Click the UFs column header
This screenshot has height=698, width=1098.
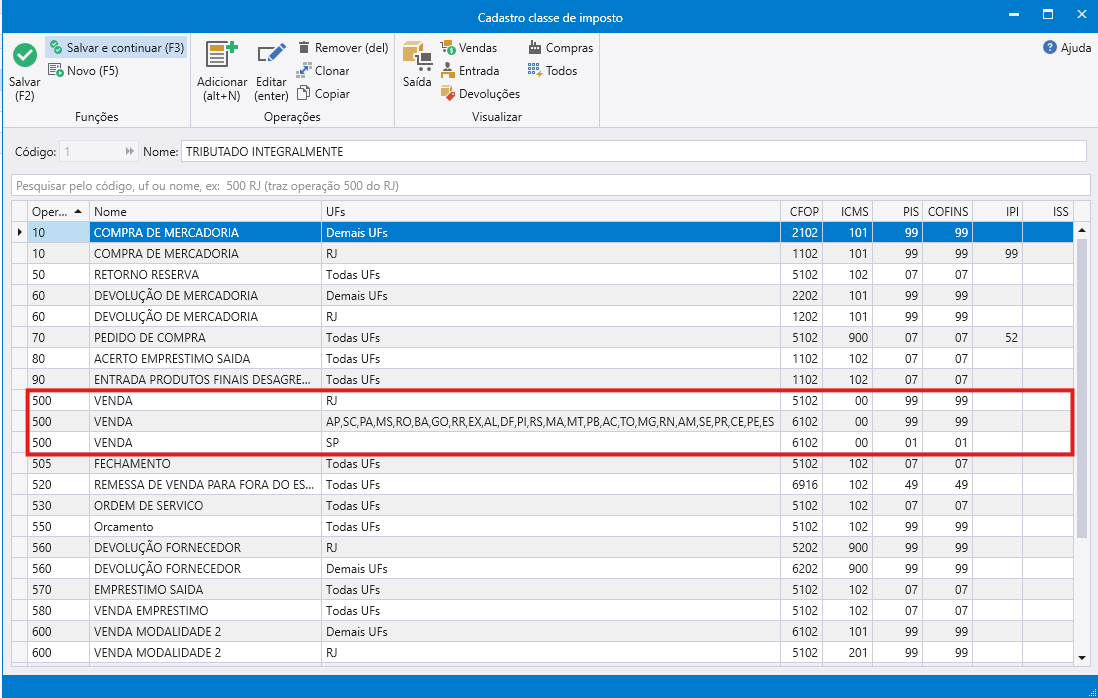(550, 211)
